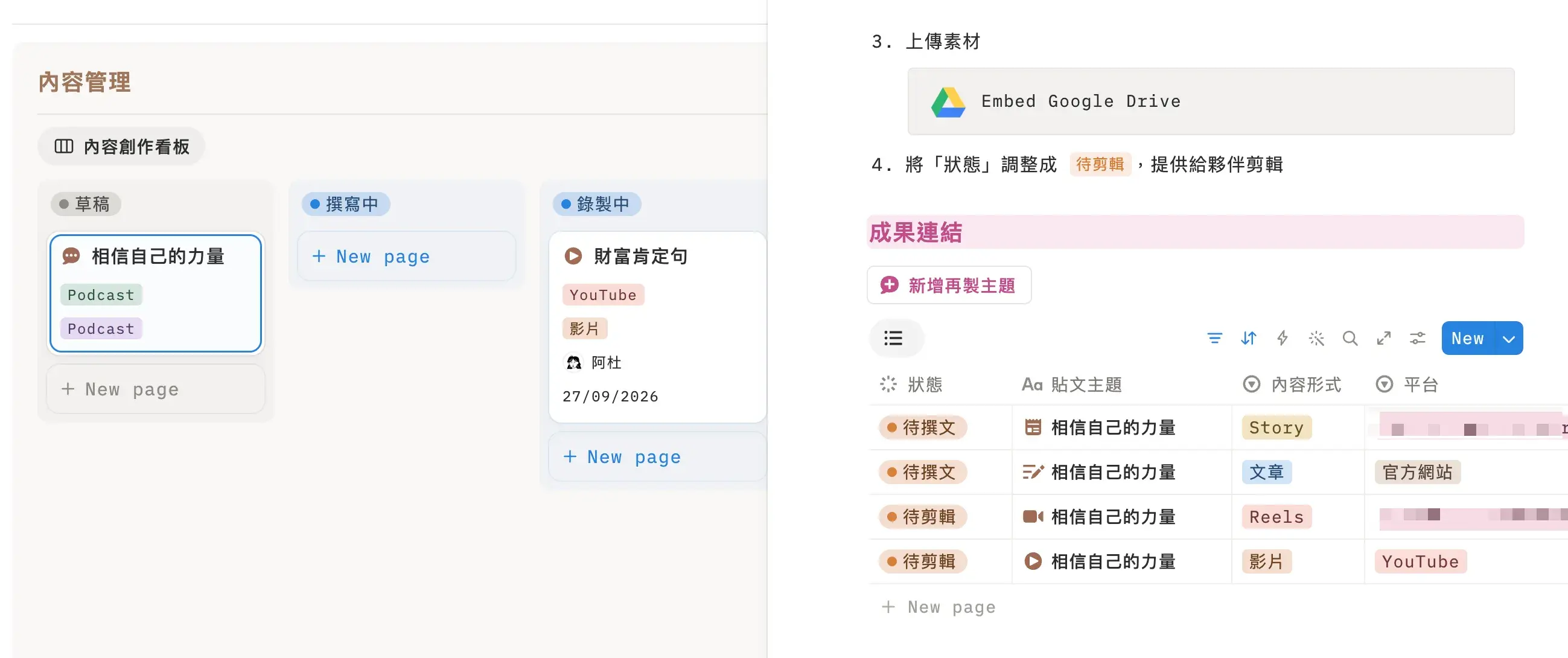This screenshot has width=1568, height=658.
Task: Open the 財富肯定句 card
Action: [657, 327]
